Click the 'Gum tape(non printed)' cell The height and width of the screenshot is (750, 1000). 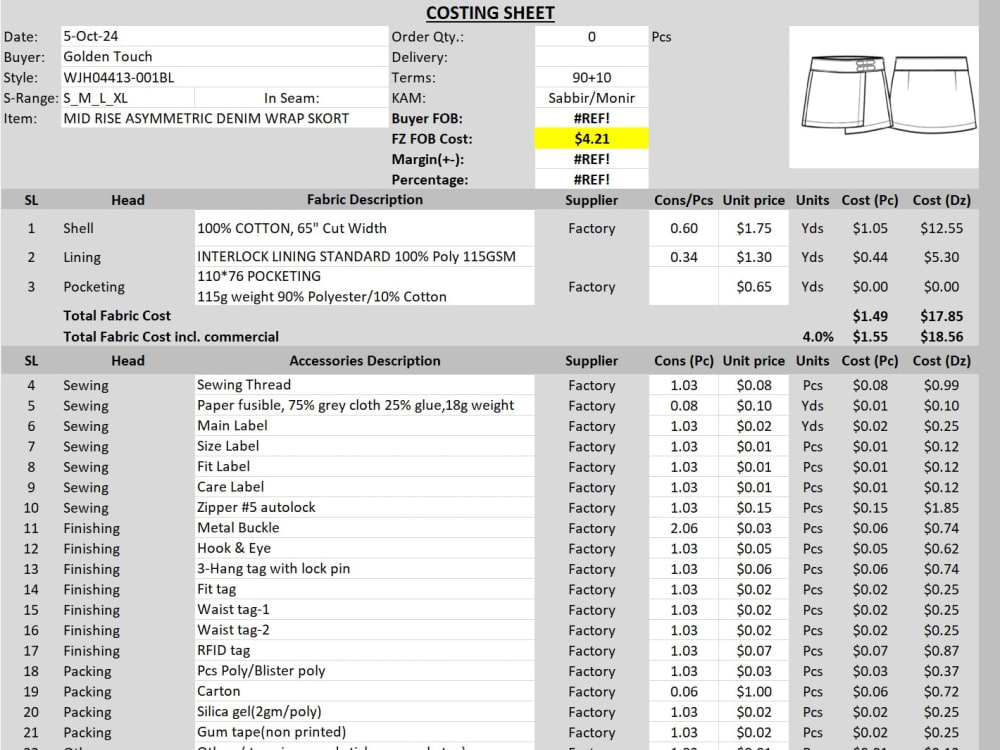[364, 732]
